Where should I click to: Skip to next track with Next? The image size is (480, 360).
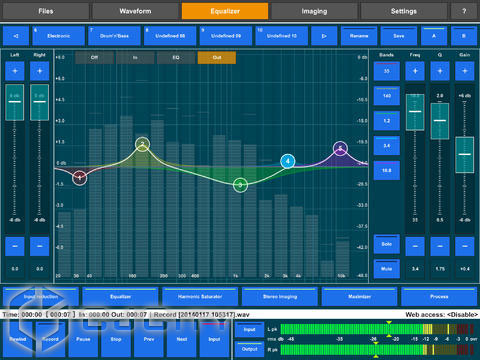[x=182, y=339]
